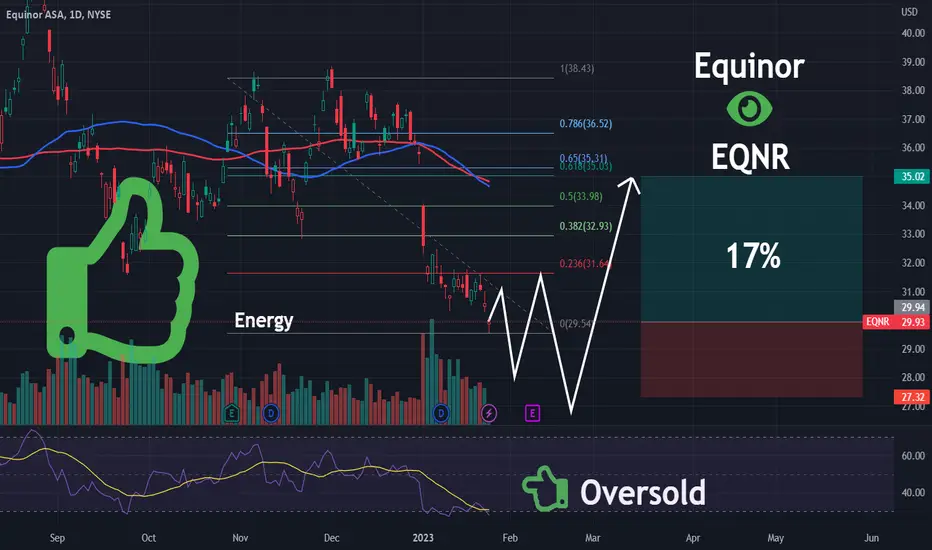932x550 pixels.
Task: Select the large Equinor heading text
Action: 749,66
